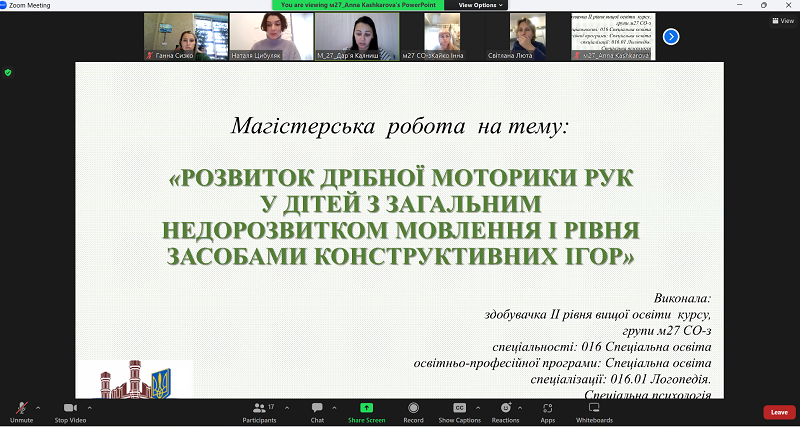Open the Participants panel
The width and height of the screenshot is (800, 427).
258,410
